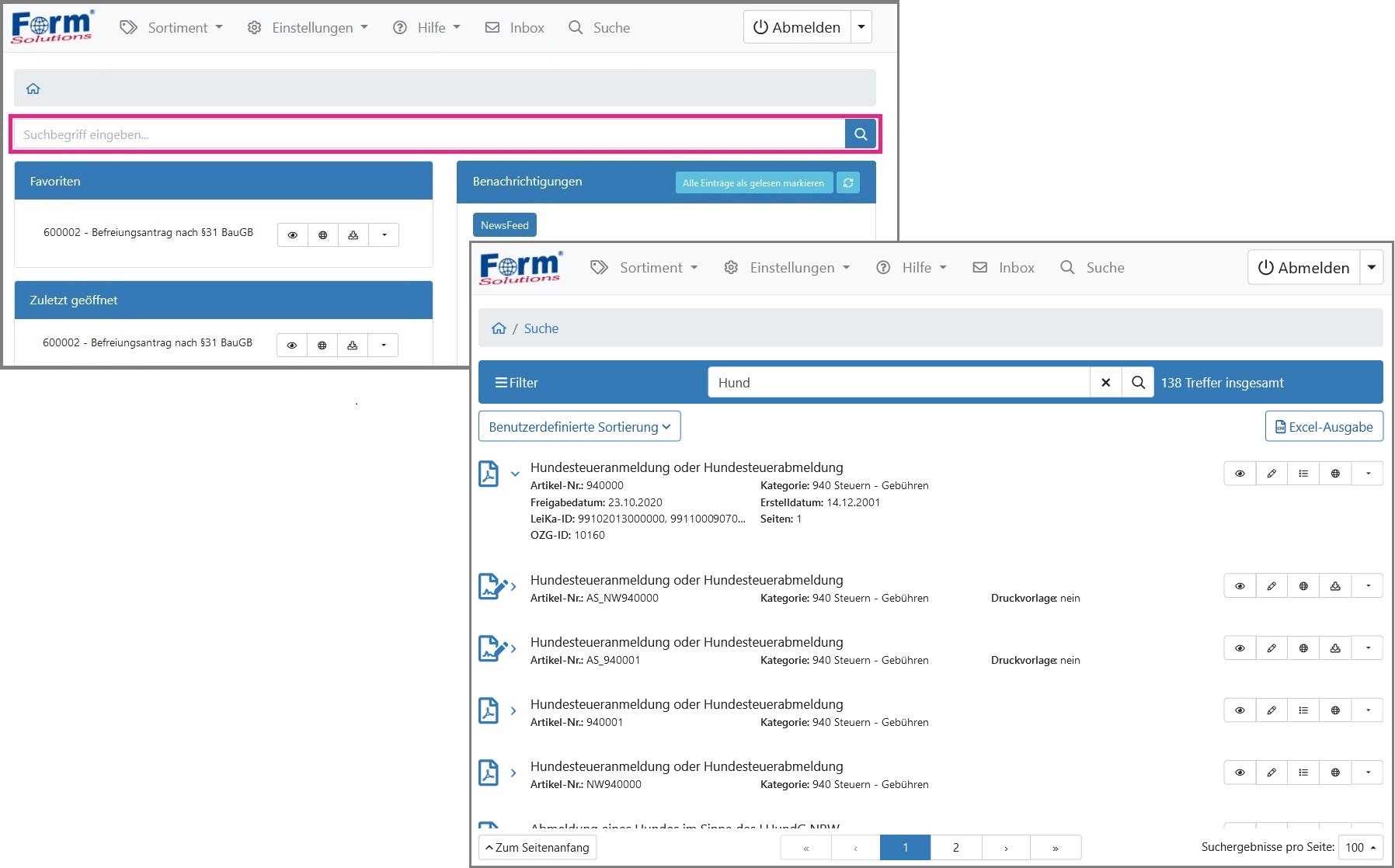Screen dimensions: 1395x868
Task: Click the home icon in back window breadcrumb
Action: (33, 89)
